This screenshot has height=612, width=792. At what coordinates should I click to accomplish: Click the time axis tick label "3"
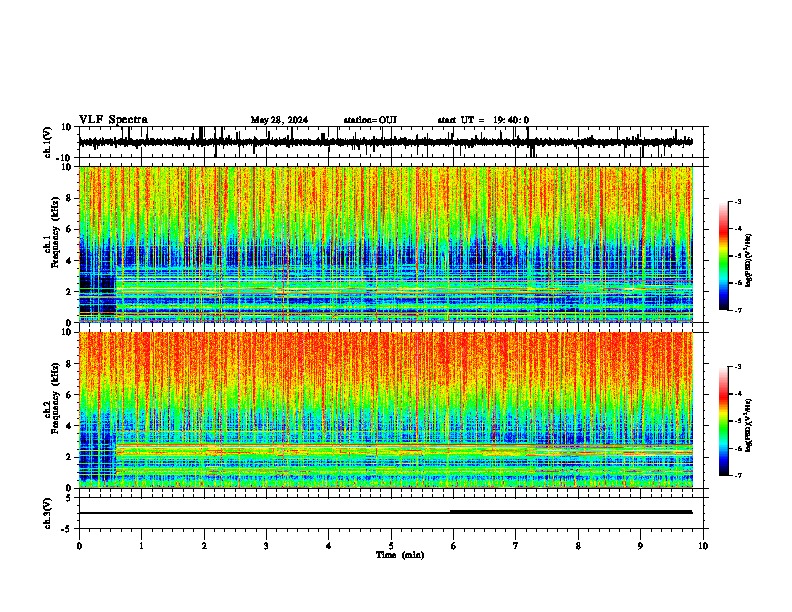[266, 546]
